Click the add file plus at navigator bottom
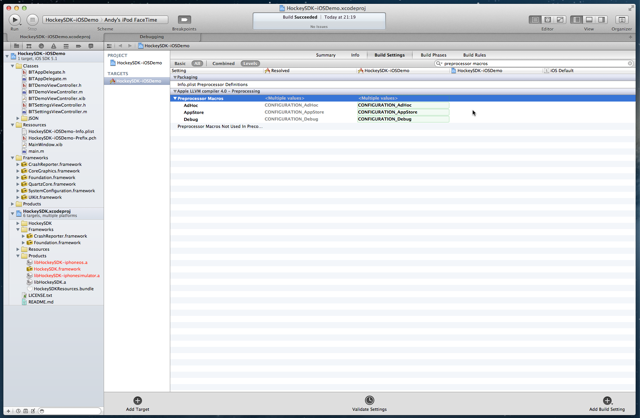640x418 pixels. [x=9, y=411]
